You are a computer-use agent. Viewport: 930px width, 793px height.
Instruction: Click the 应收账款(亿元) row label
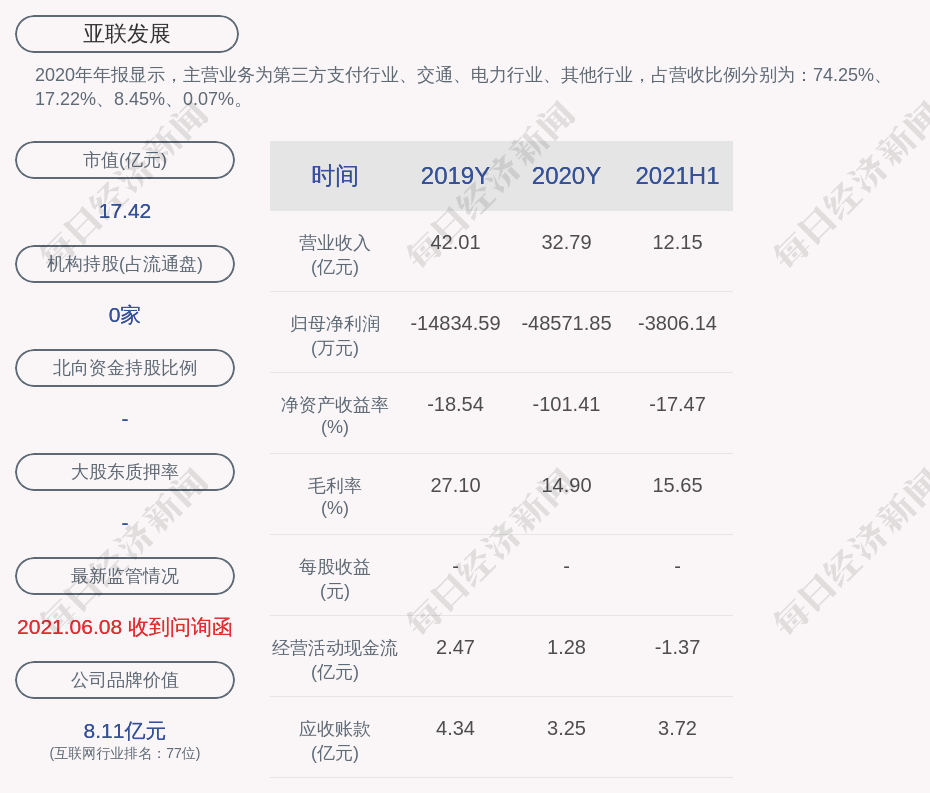point(335,740)
